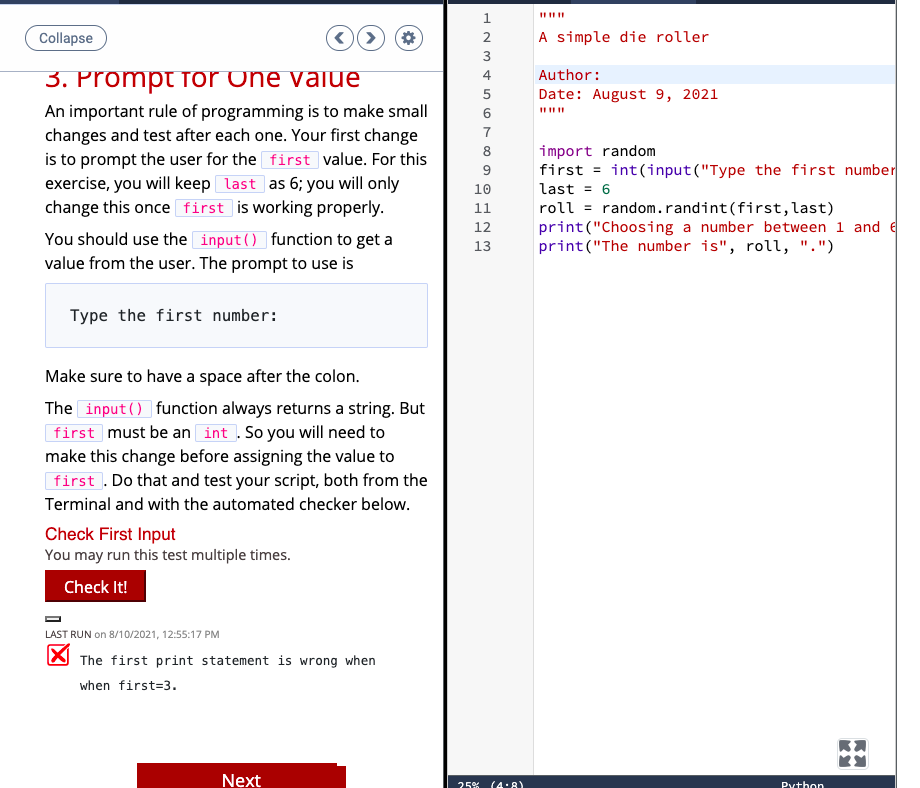Open the Python language selector in the status bar
The width and height of the screenshot is (920, 788).
pyautogui.click(x=803, y=783)
